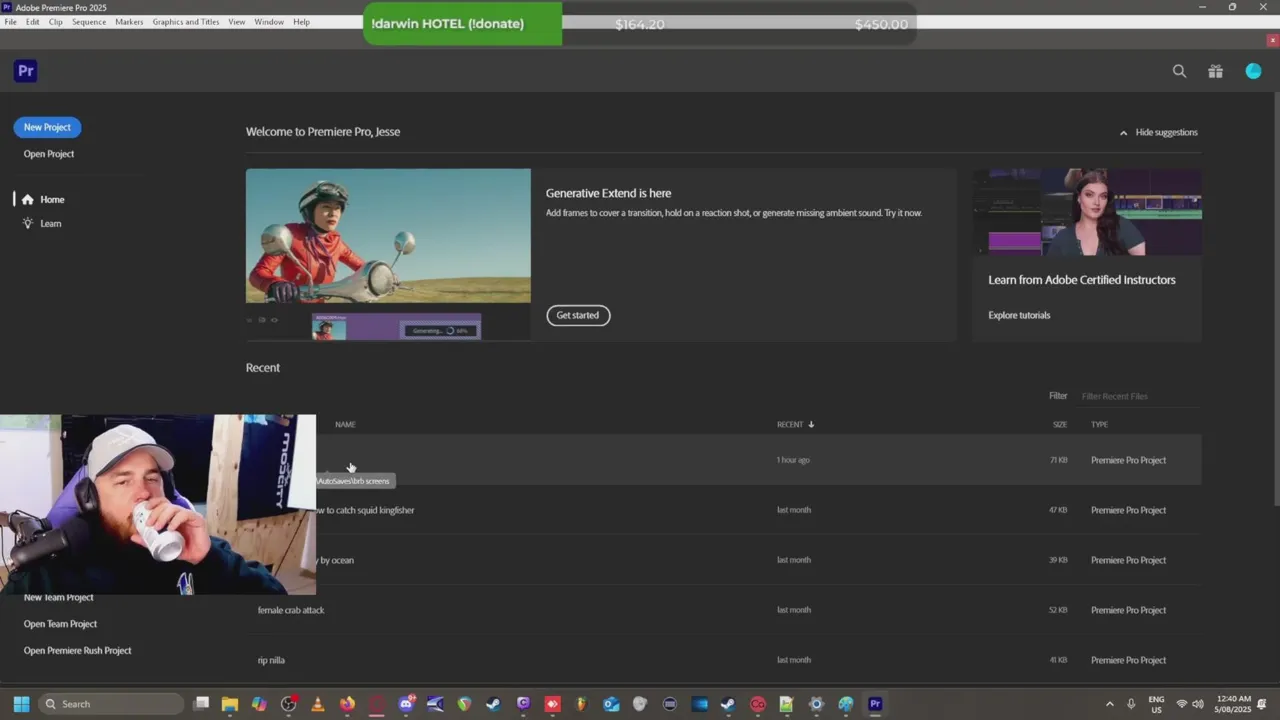Viewport: 1280px width, 720px height.
Task: Open the Generative Extend promo thumbnail
Action: coord(388,254)
